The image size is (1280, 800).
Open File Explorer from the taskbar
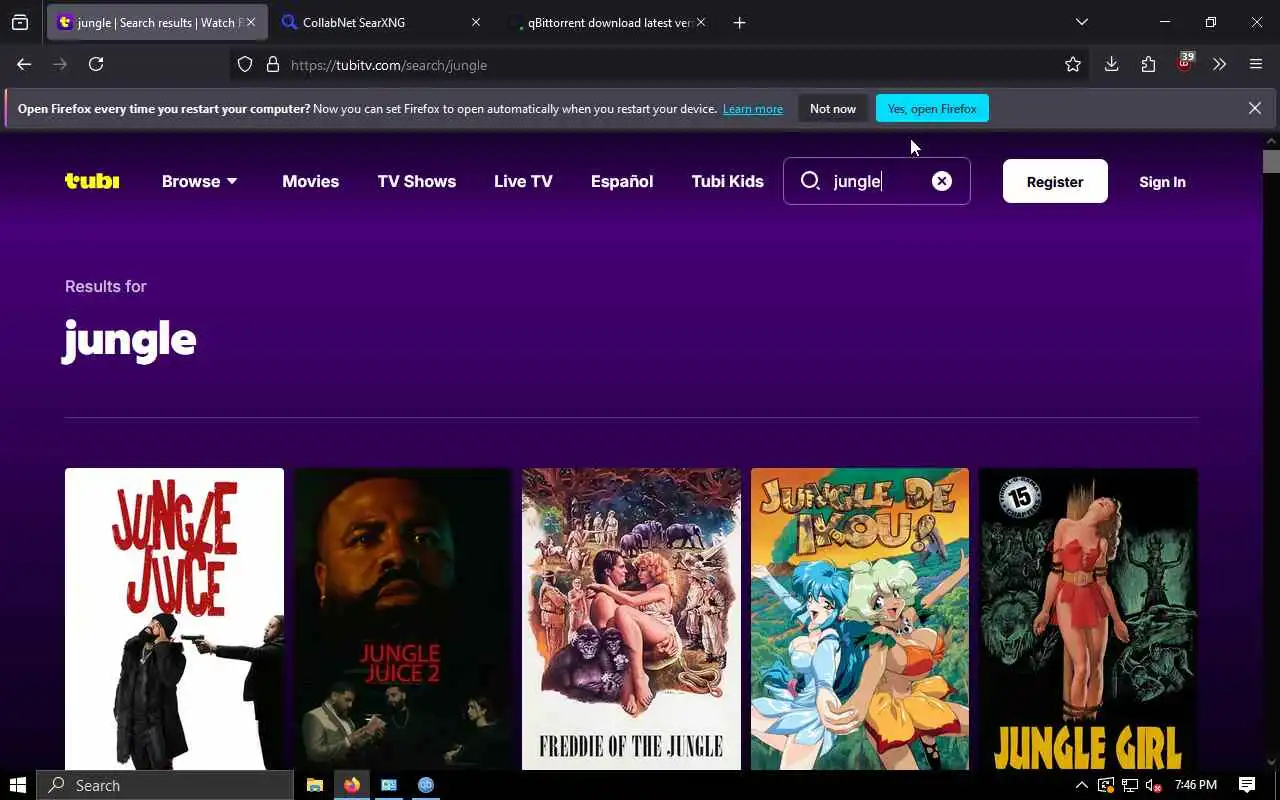coord(314,785)
